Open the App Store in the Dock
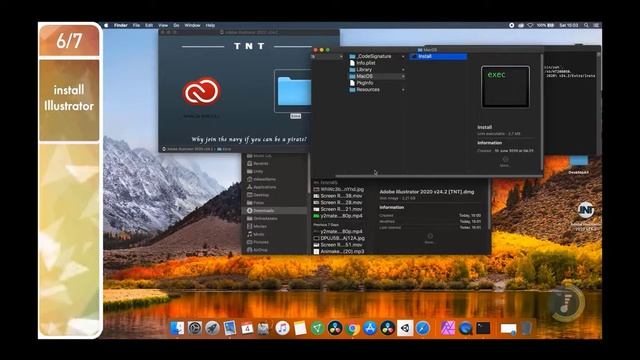The height and width of the screenshot is (360, 640). [370, 328]
